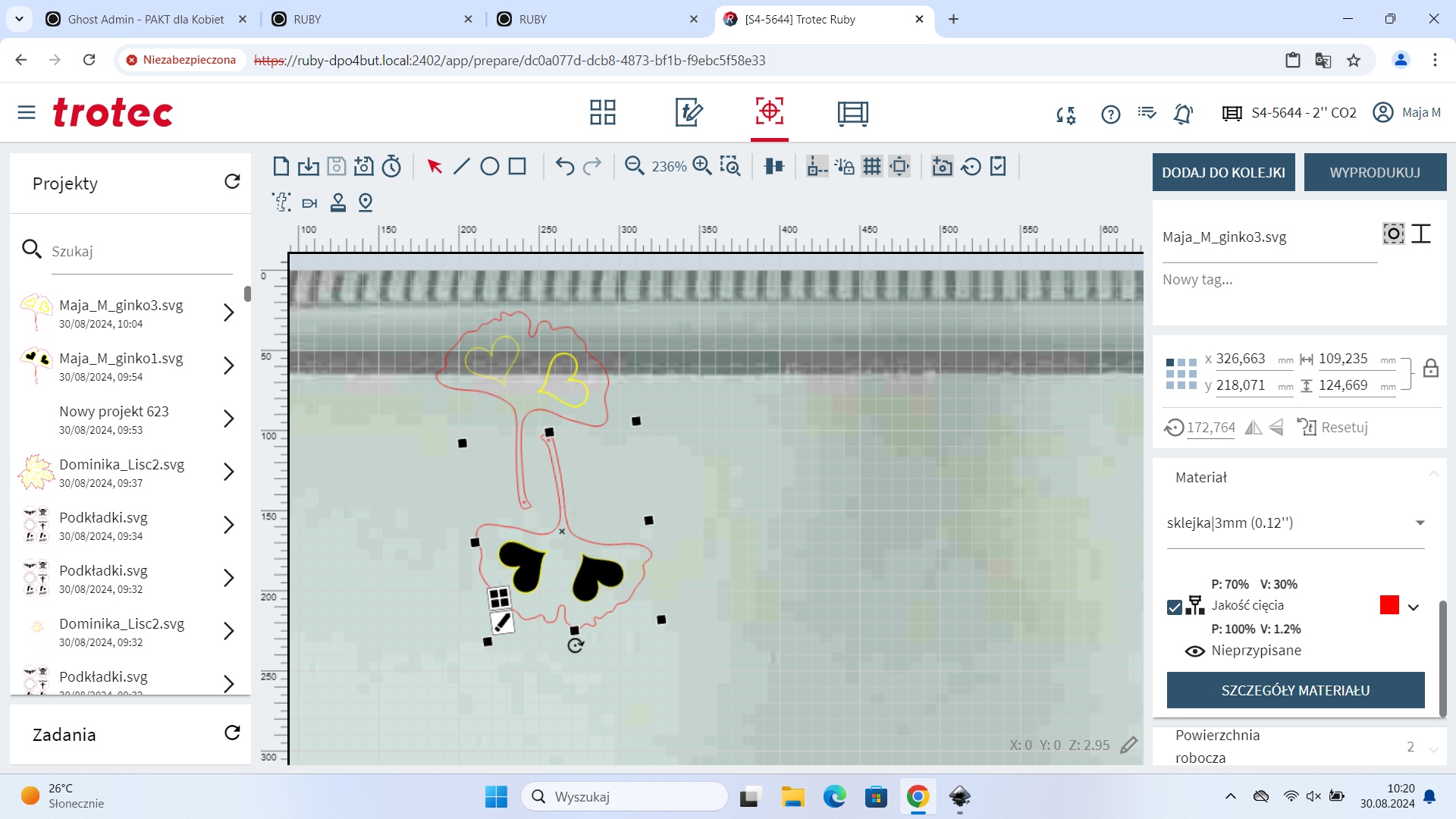Image resolution: width=1456 pixels, height=819 pixels.
Task: Click Dodaj do kolejki button
Action: (x=1223, y=172)
